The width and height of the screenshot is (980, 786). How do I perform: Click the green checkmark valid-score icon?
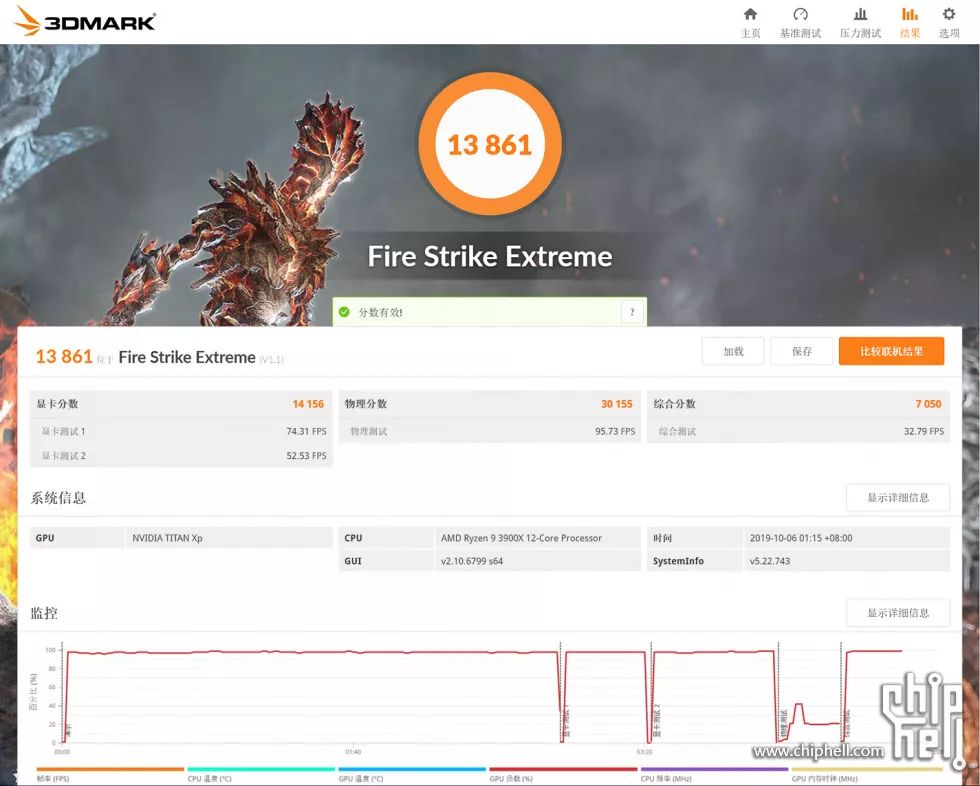coord(344,312)
